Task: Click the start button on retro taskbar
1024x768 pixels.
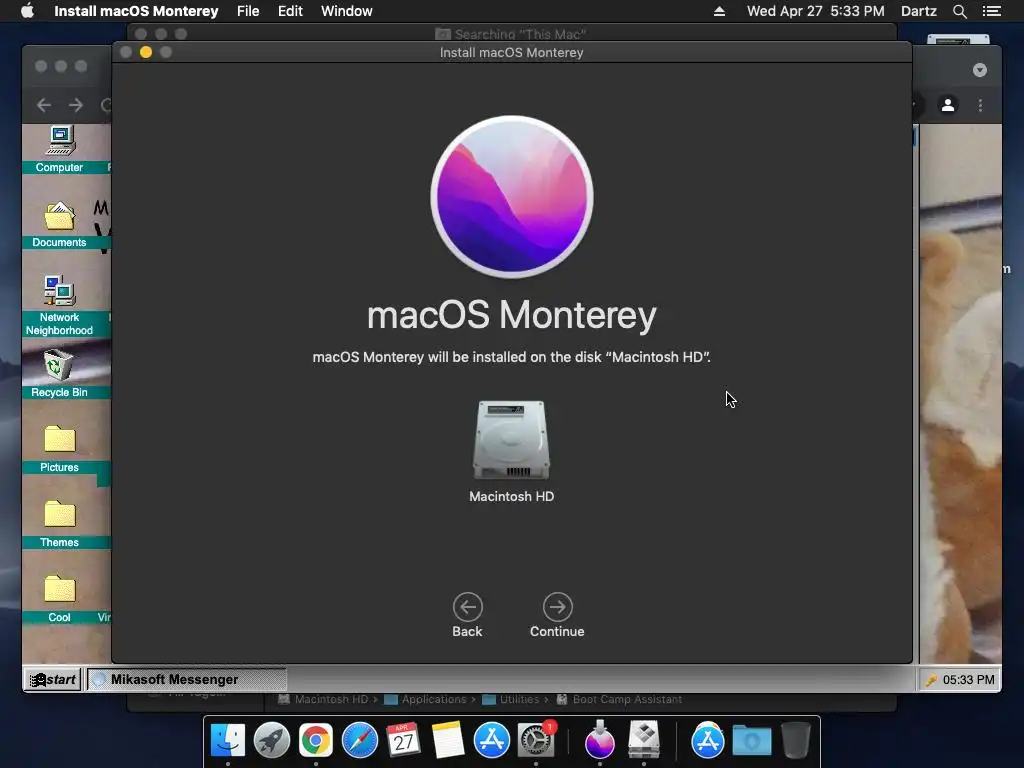Action: [53, 679]
